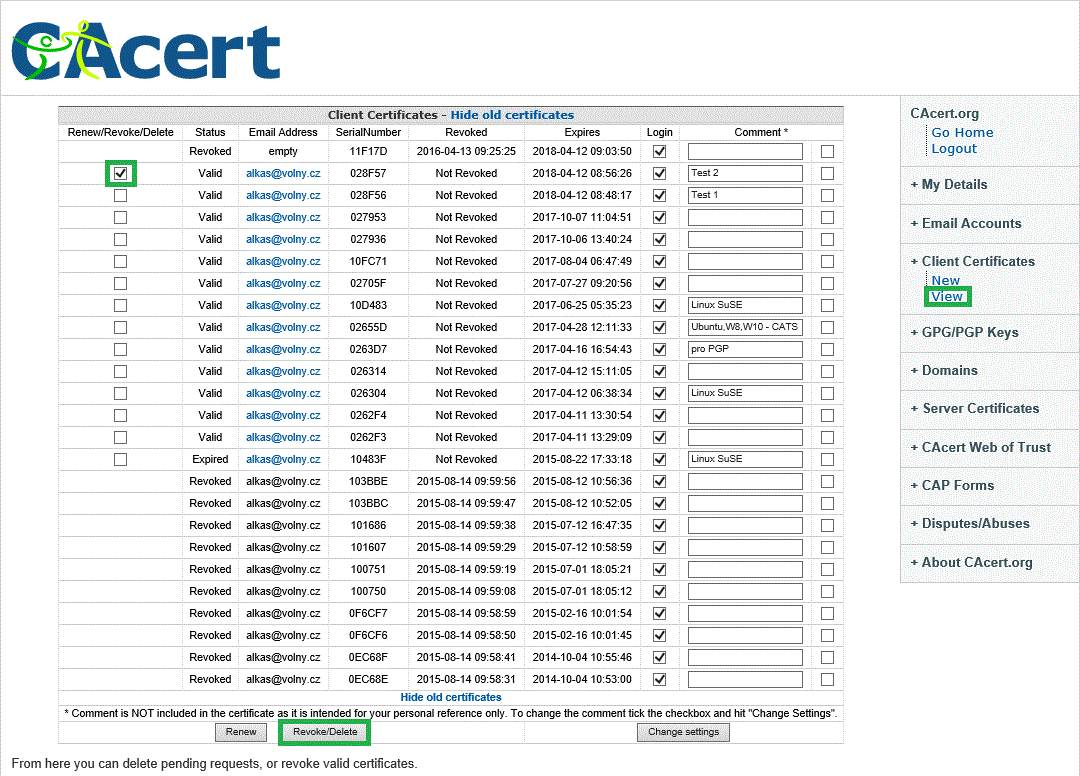Tick the renew checkbox for serial 028F56
Screen dimensions: 1080x776
(121, 195)
